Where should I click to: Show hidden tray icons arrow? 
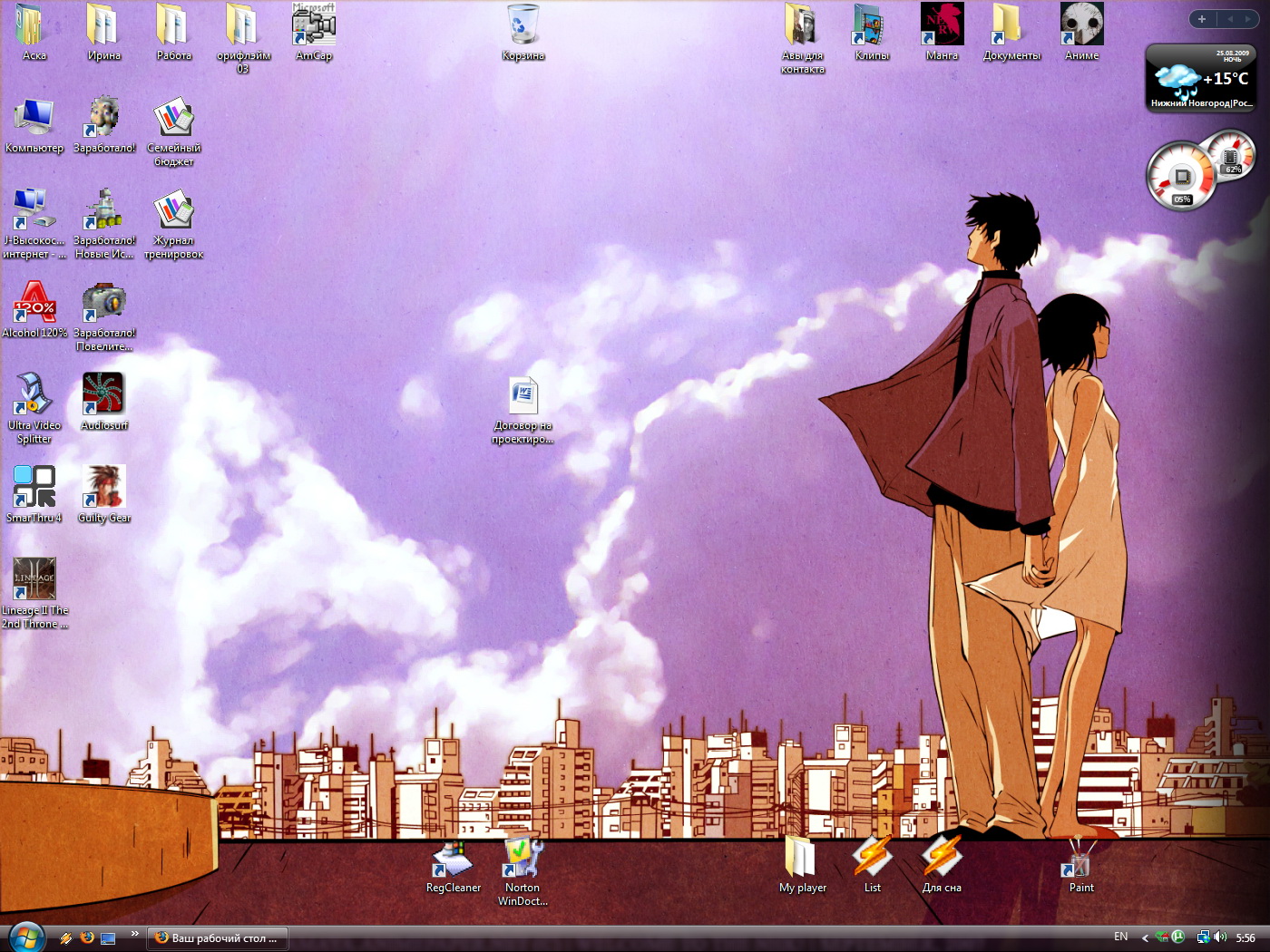point(1144,937)
